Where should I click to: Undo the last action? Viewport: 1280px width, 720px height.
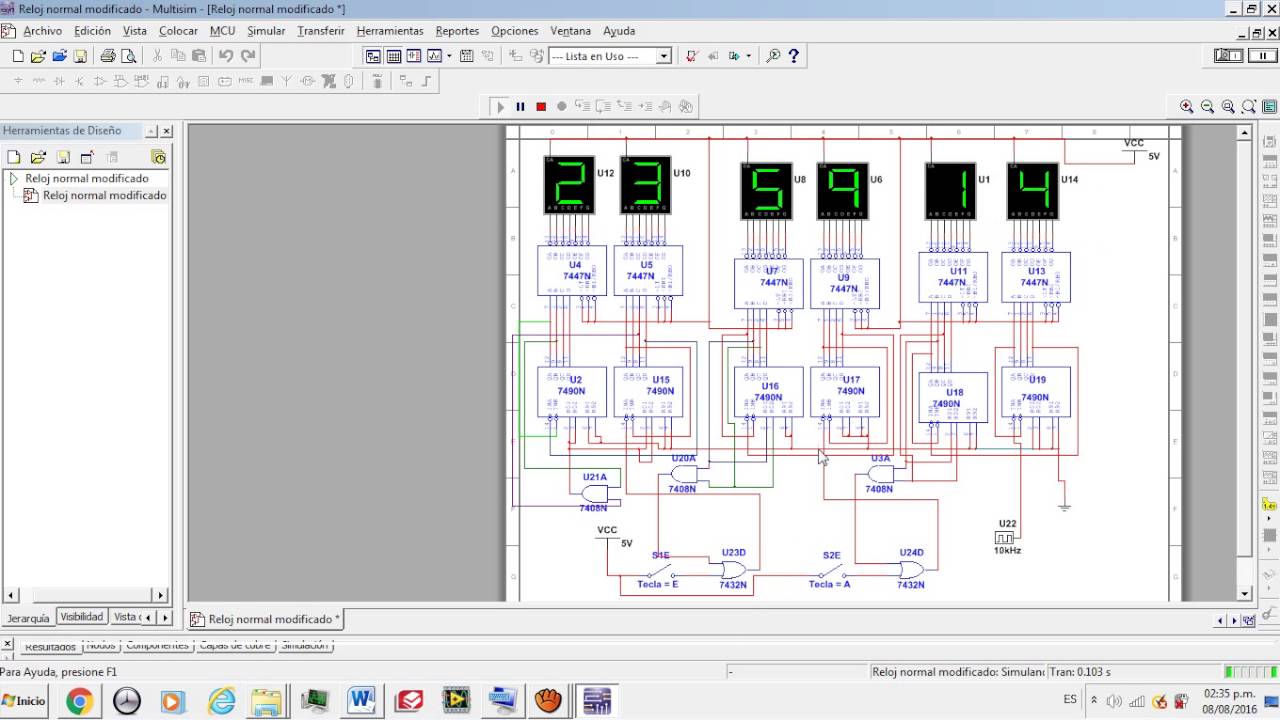226,56
